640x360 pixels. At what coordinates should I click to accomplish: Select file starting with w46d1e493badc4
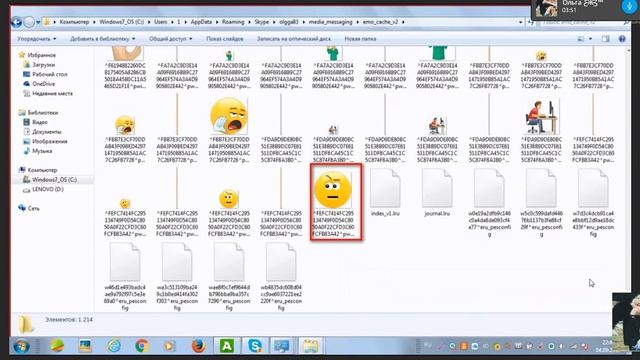pyautogui.click(x=125, y=277)
